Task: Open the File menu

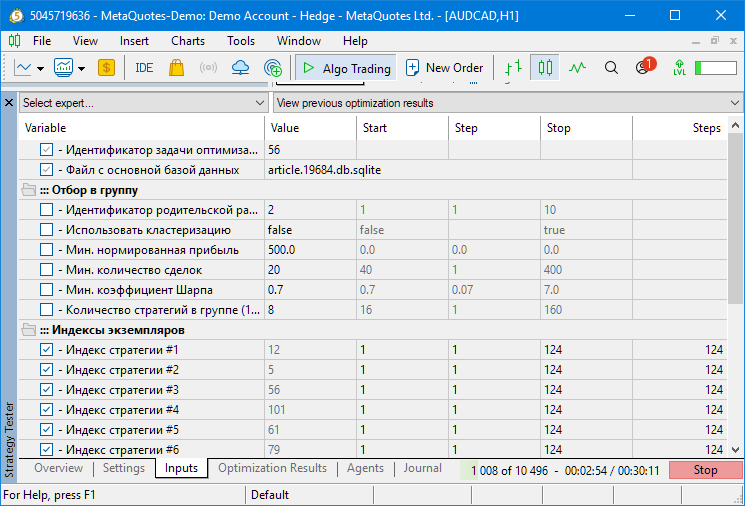Action: point(42,41)
